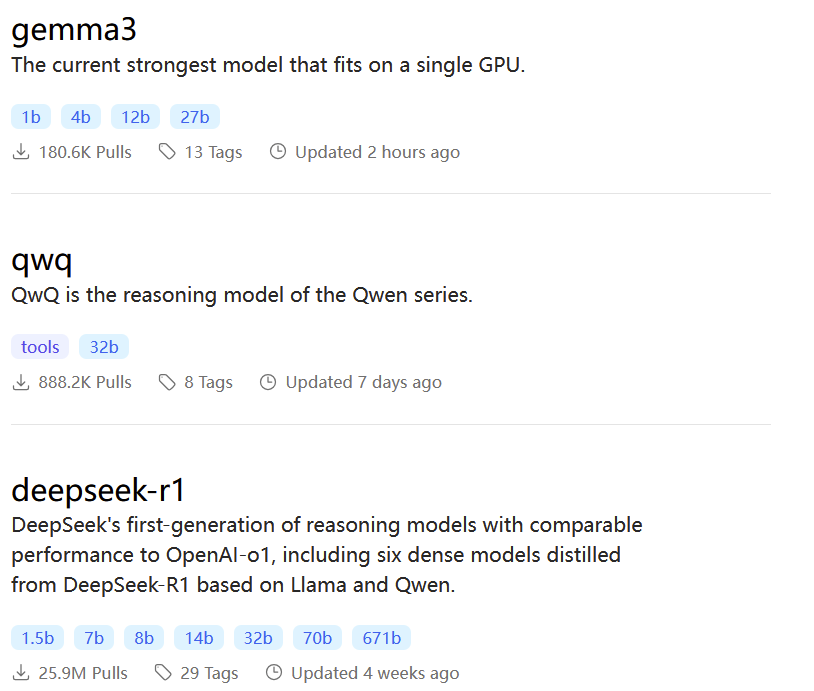Click the clock icon near Updated 2 hours ago

[x=277, y=151]
